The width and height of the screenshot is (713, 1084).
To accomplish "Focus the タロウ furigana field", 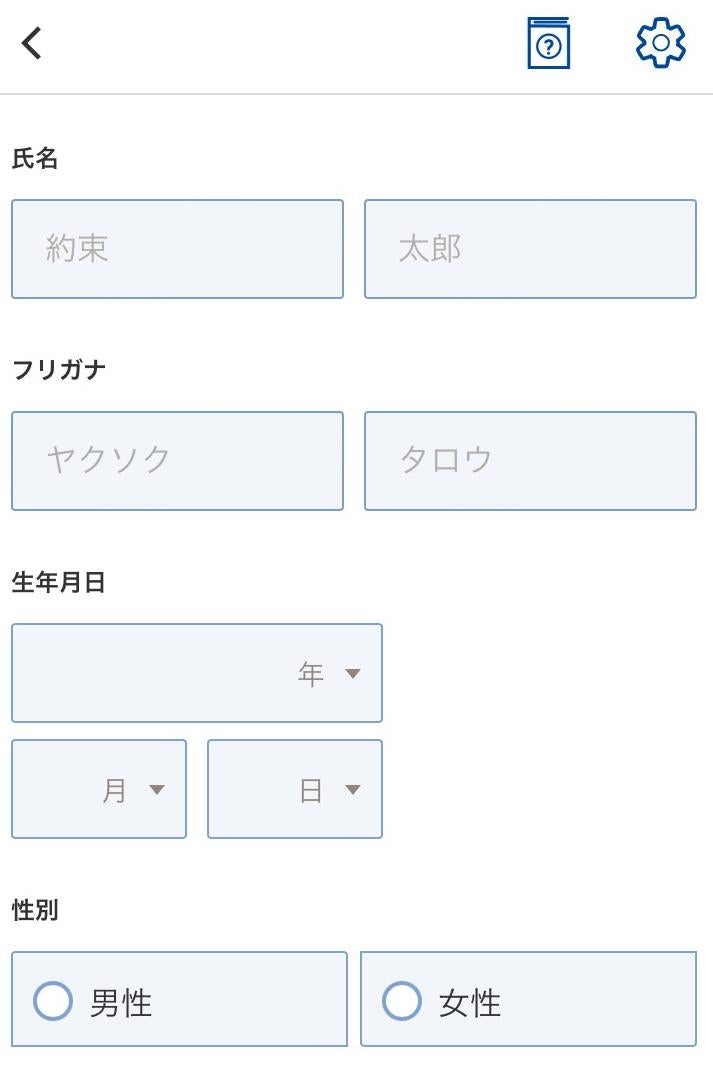I will pos(530,461).
